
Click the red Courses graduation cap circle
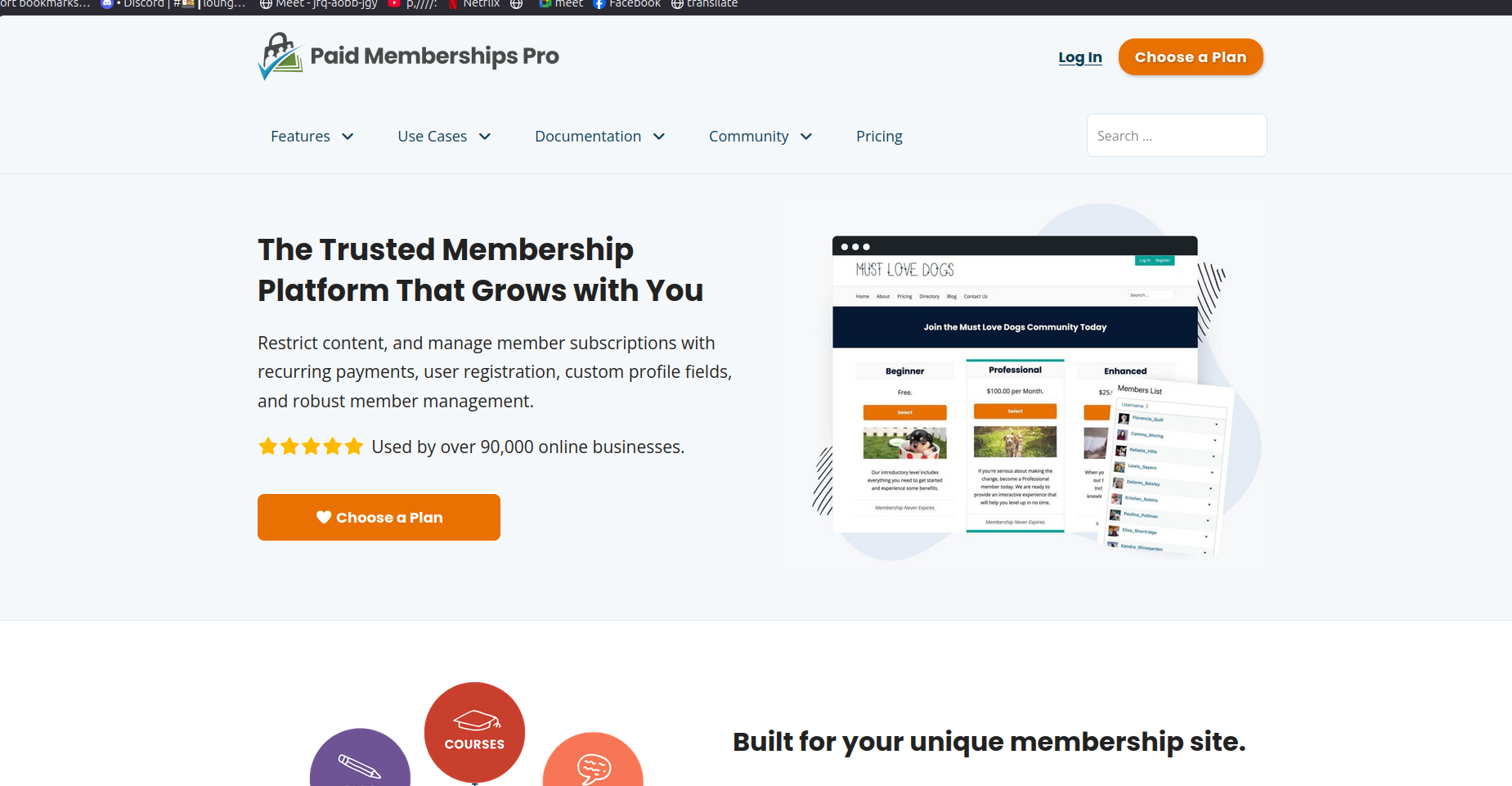(x=474, y=732)
